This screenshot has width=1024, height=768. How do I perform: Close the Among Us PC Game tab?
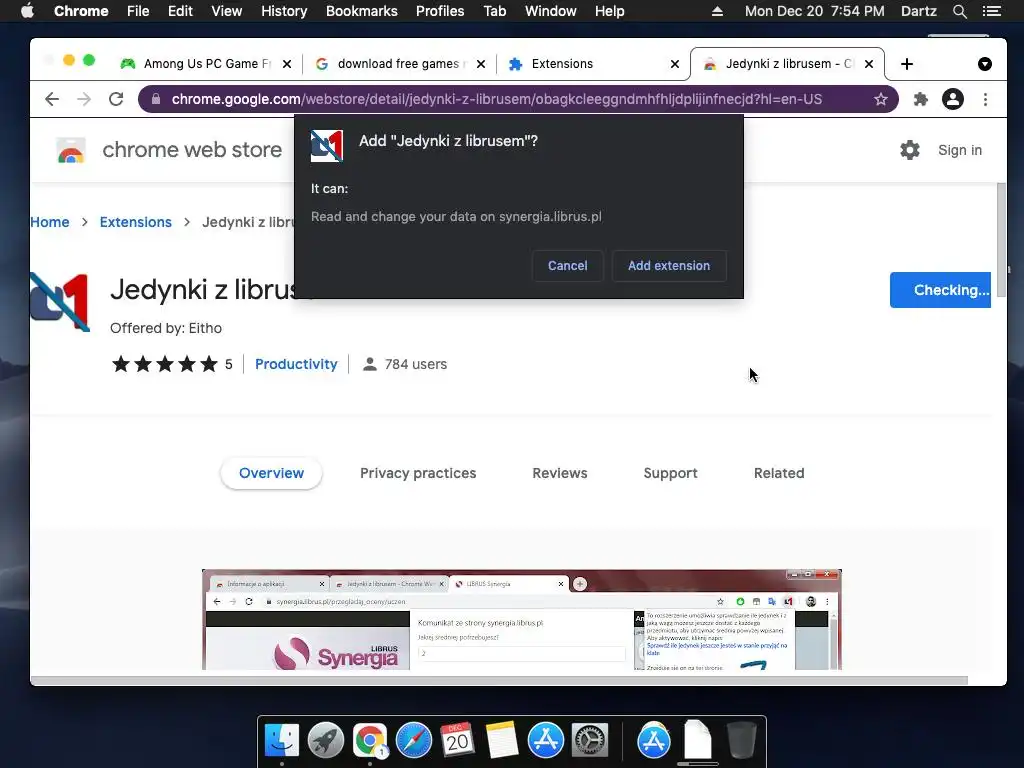[287, 64]
